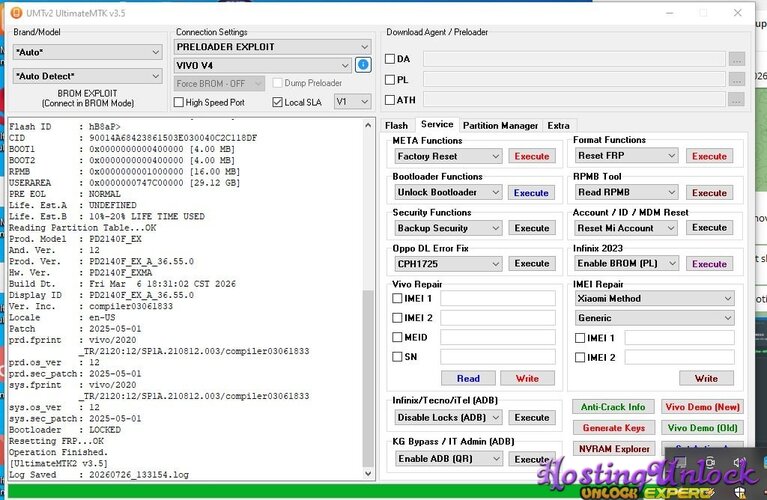Open Read RPMB dropdown
Screen dimensions: 767x500
pos(627,192)
